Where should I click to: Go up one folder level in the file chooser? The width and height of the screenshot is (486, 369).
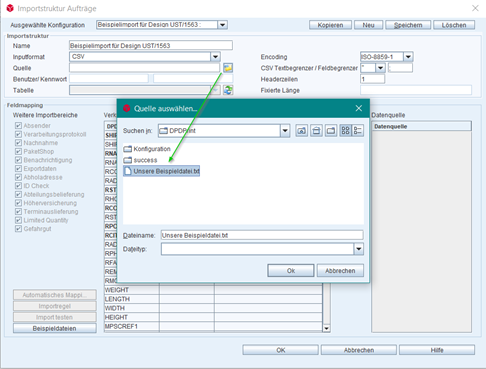pyautogui.click(x=302, y=131)
